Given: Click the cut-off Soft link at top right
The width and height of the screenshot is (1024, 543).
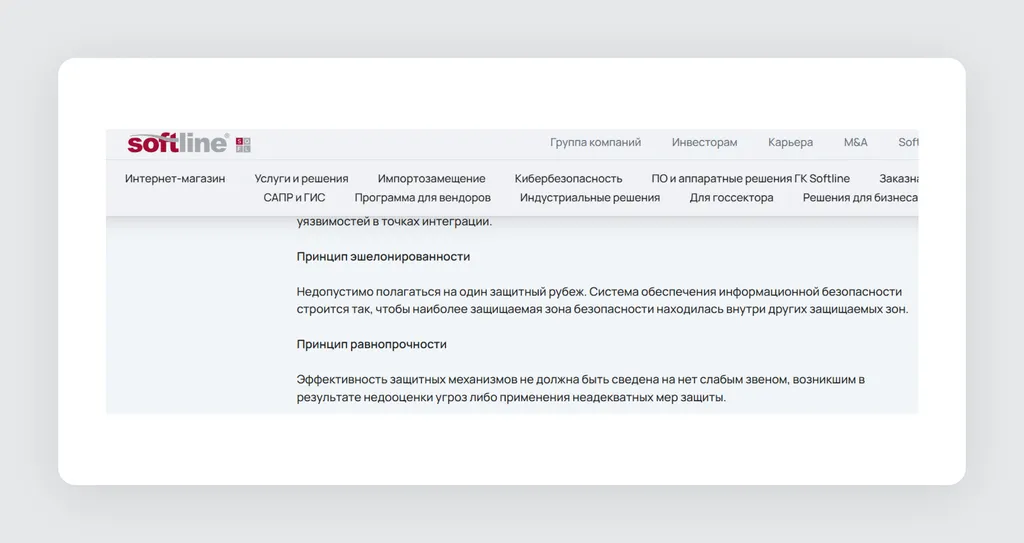Looking at the screenshot, I should (908, 142).
